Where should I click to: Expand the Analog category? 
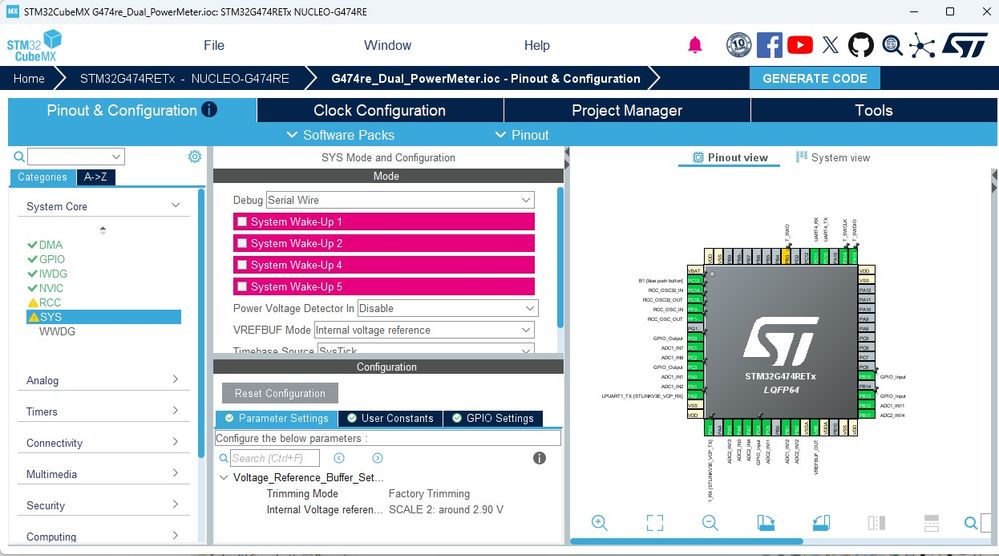pos(176,380)
